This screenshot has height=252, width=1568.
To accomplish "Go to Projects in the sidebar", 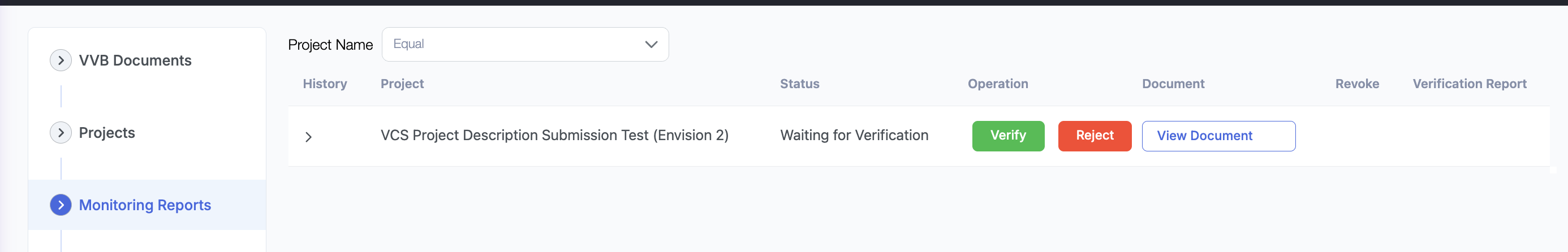I will [x=107, y=133].
